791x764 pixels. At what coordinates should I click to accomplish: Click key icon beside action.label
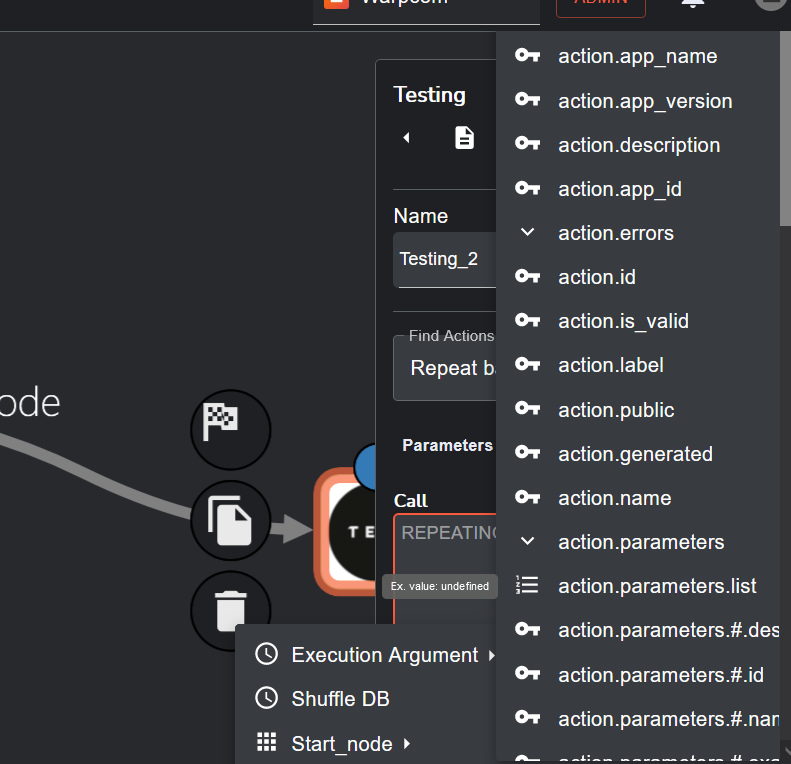527,364
